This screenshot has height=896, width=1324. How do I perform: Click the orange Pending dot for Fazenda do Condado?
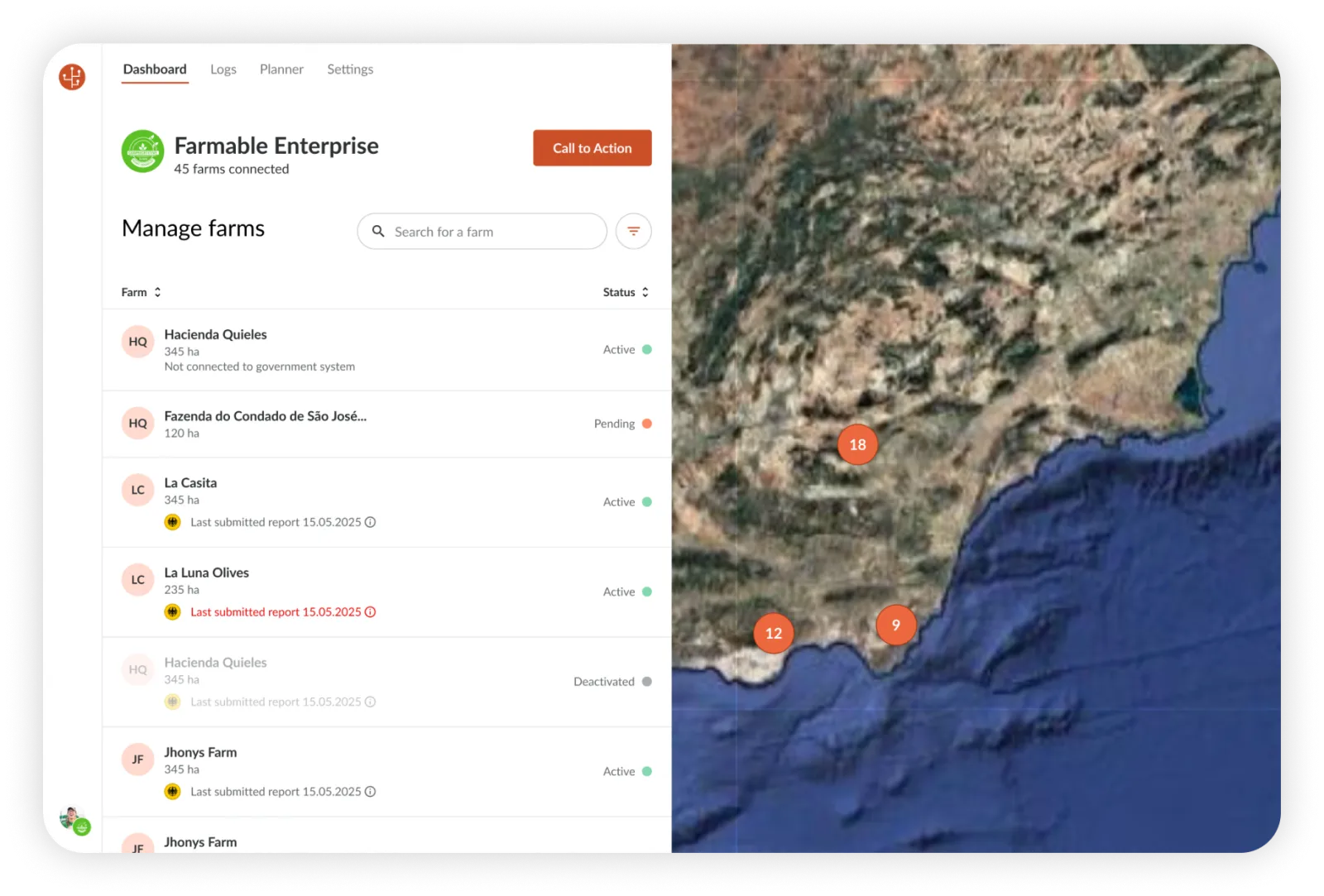647,424
